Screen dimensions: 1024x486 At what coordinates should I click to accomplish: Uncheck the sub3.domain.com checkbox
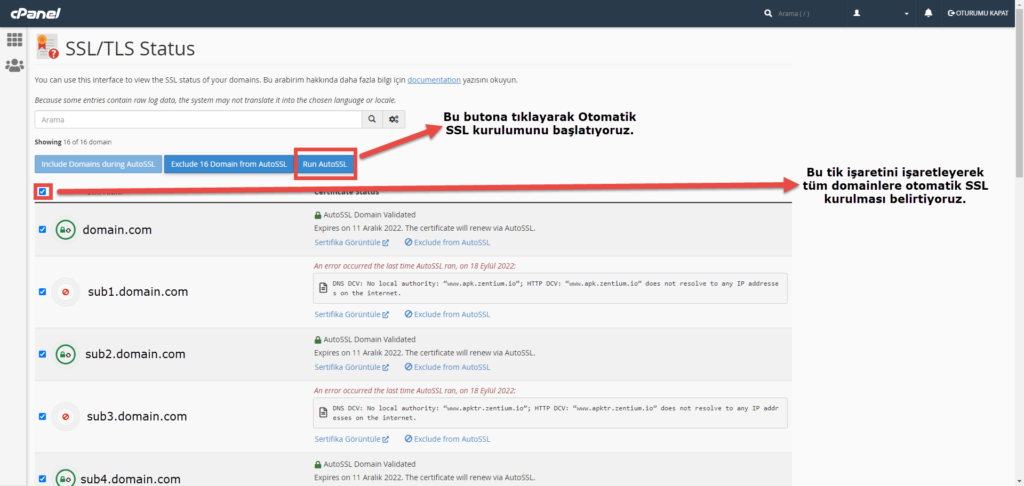tap(42, 416)
